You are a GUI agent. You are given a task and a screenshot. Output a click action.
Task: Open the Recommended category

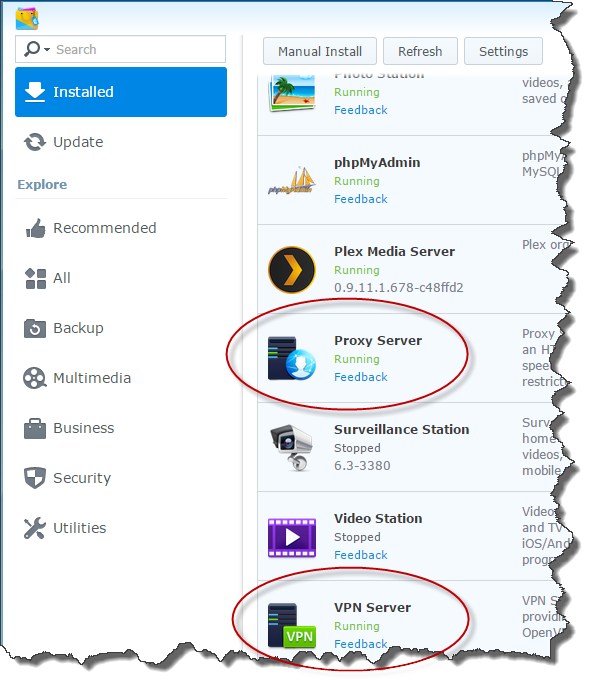[121, 228]
